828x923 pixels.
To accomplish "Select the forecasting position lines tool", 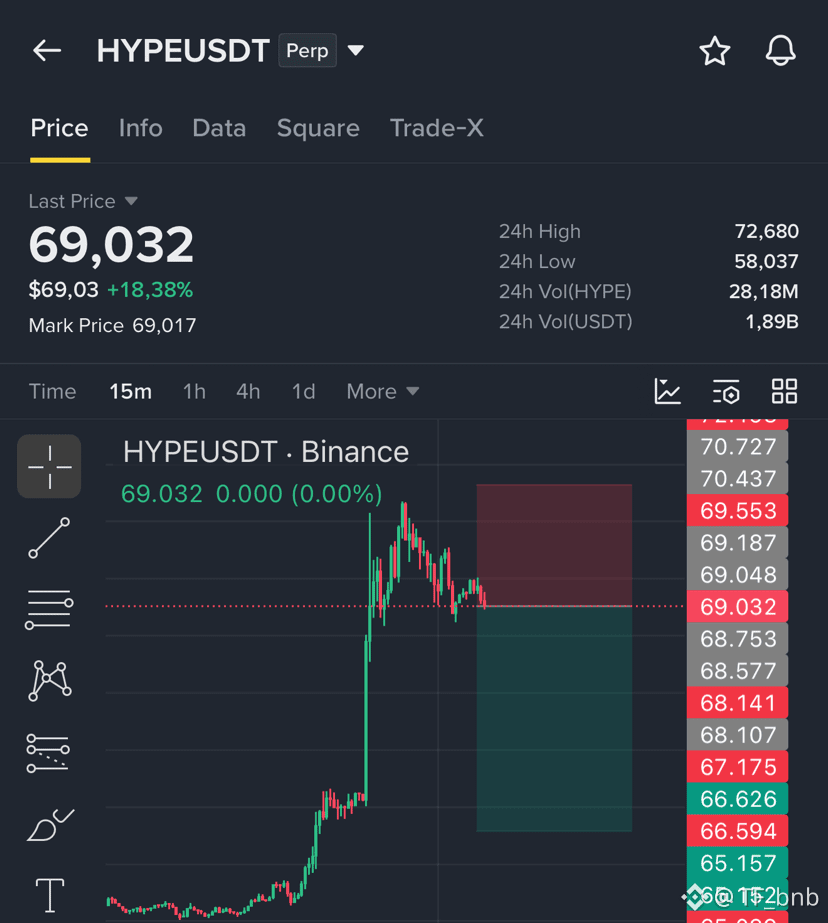I will click(48, 753).
